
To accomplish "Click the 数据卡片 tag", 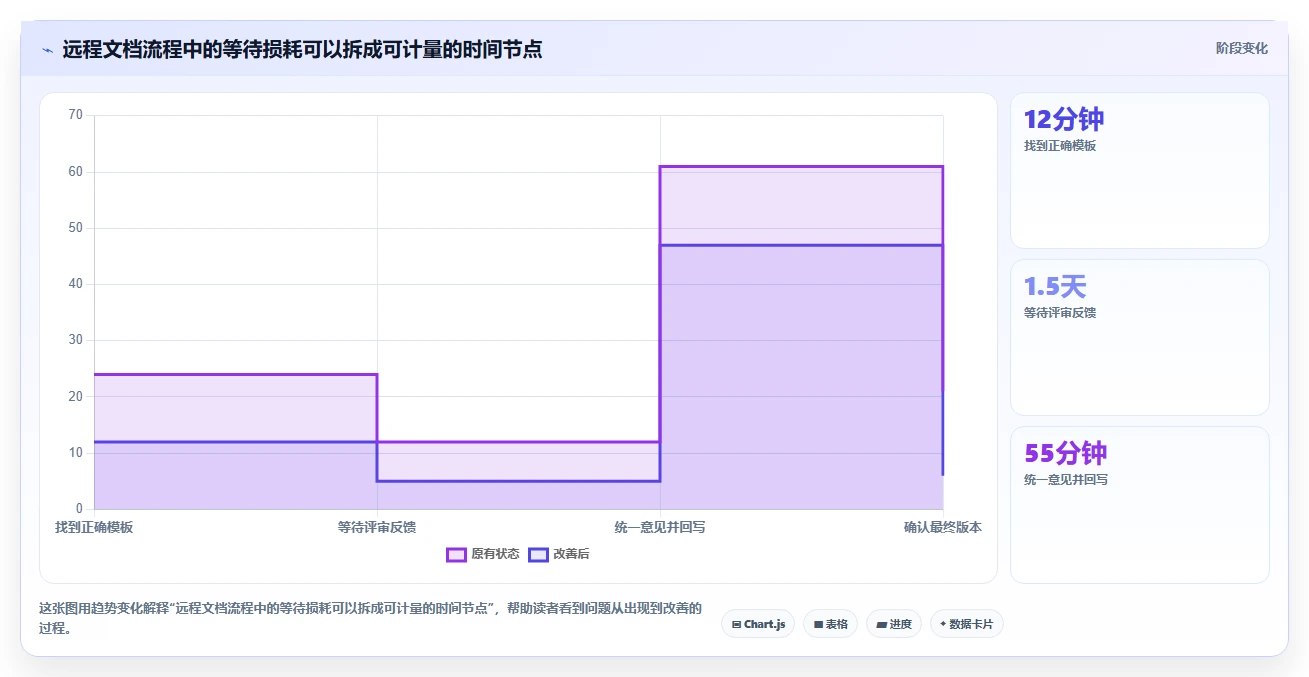I will (966, 624).
